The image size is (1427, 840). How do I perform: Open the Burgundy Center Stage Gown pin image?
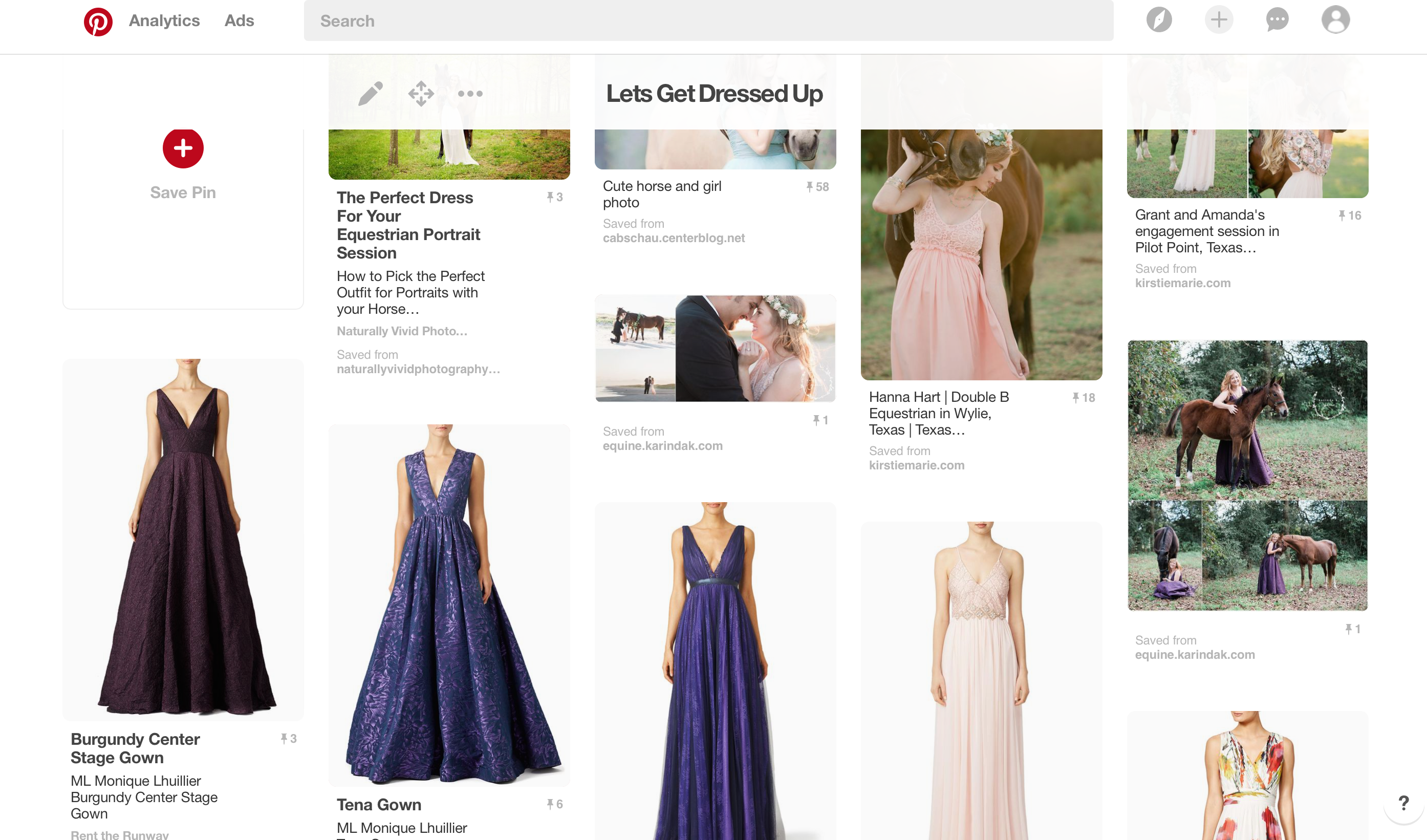[x=183, y=538]
